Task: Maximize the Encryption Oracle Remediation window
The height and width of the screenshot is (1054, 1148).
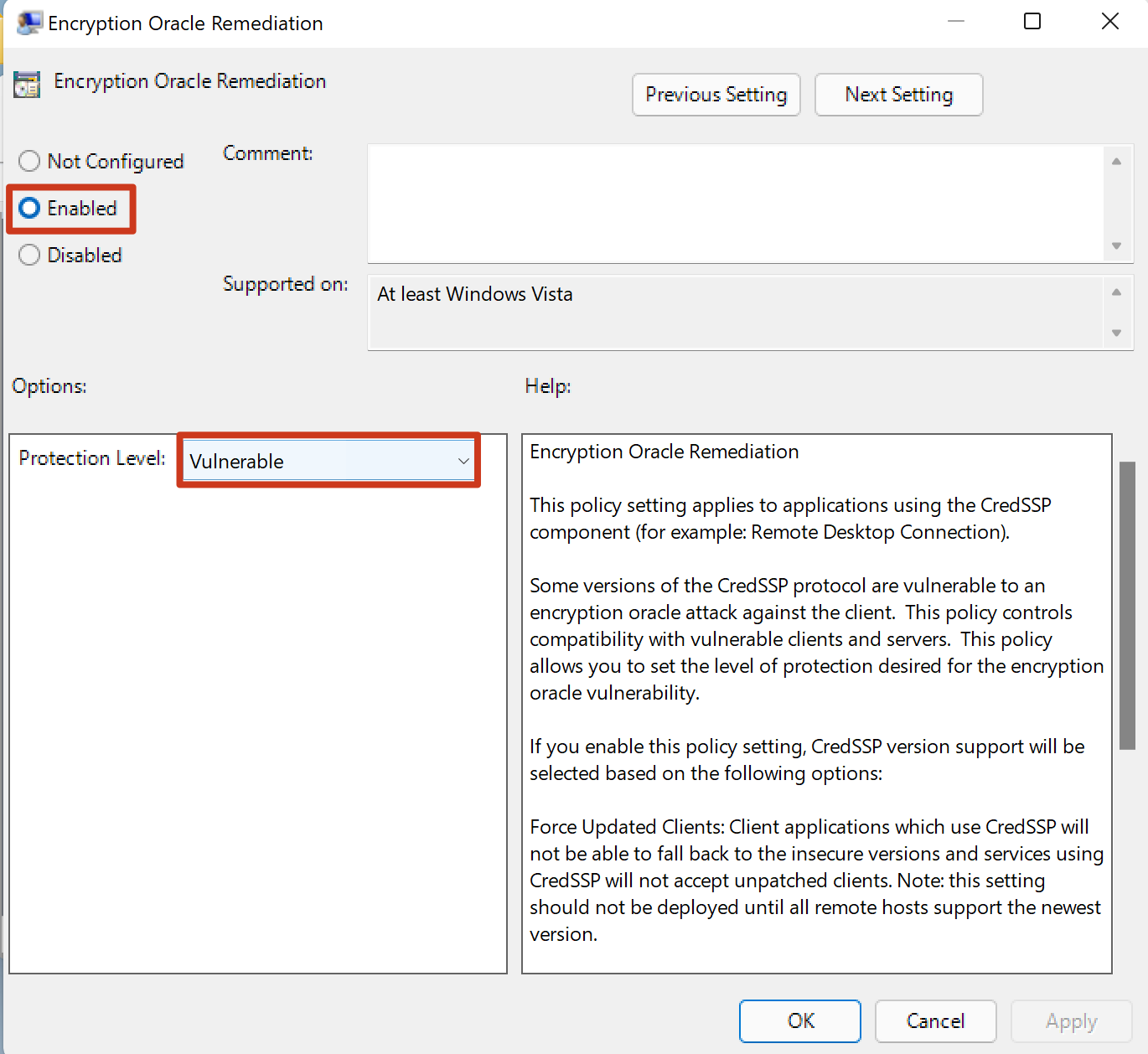Action: tap(1032, 21)
